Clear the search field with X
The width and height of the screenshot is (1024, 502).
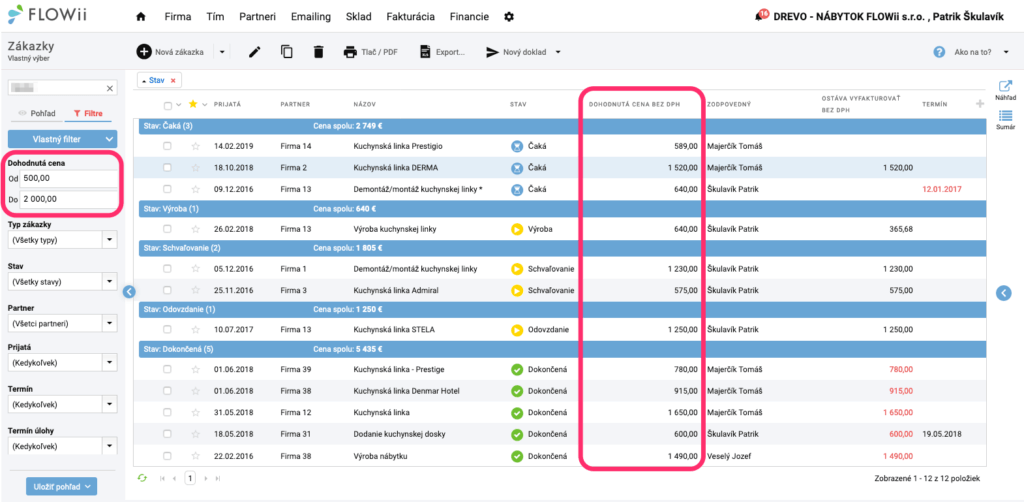point(110,88)
